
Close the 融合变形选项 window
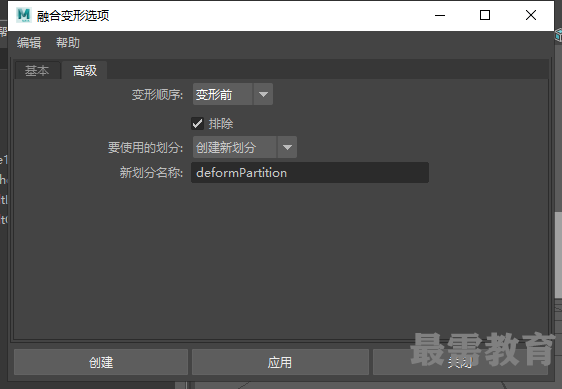(x=531, y=15)
